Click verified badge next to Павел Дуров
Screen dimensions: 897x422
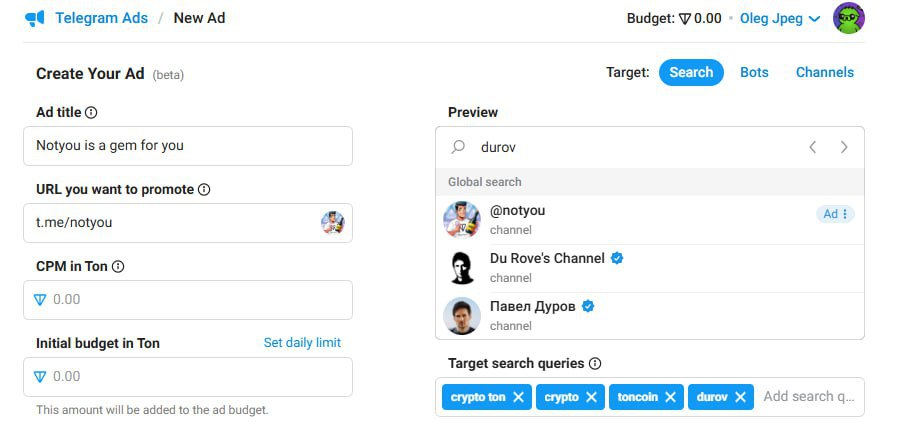pos(588,306)
